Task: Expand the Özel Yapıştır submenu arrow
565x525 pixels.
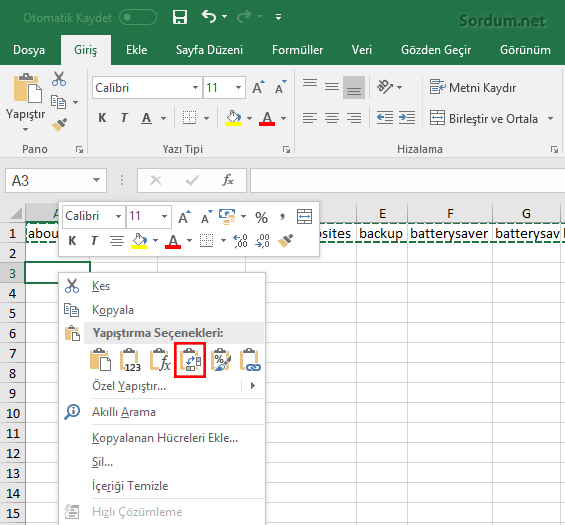Action: tap(253, 386)
